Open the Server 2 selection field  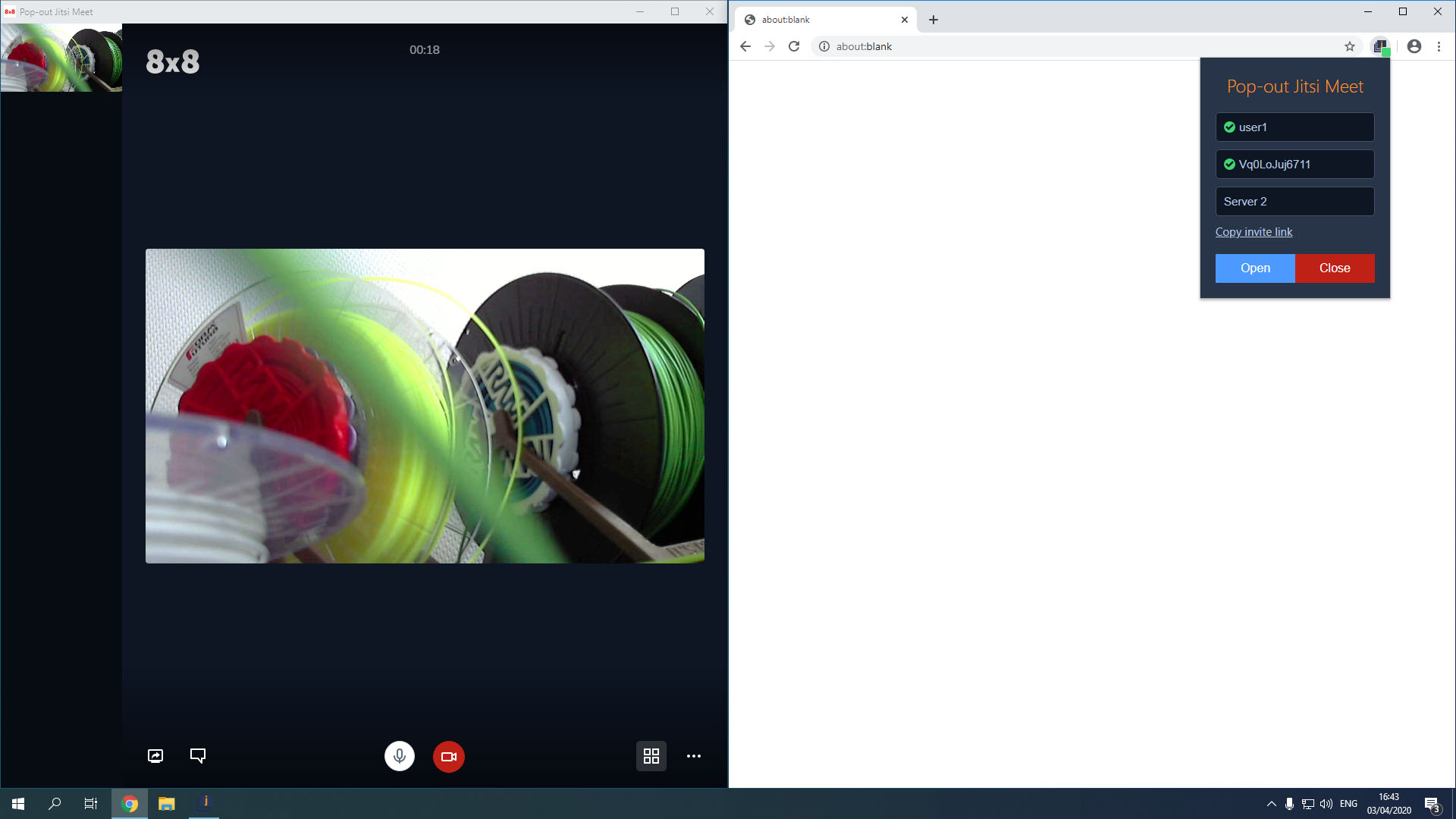tap(1294, 202)
